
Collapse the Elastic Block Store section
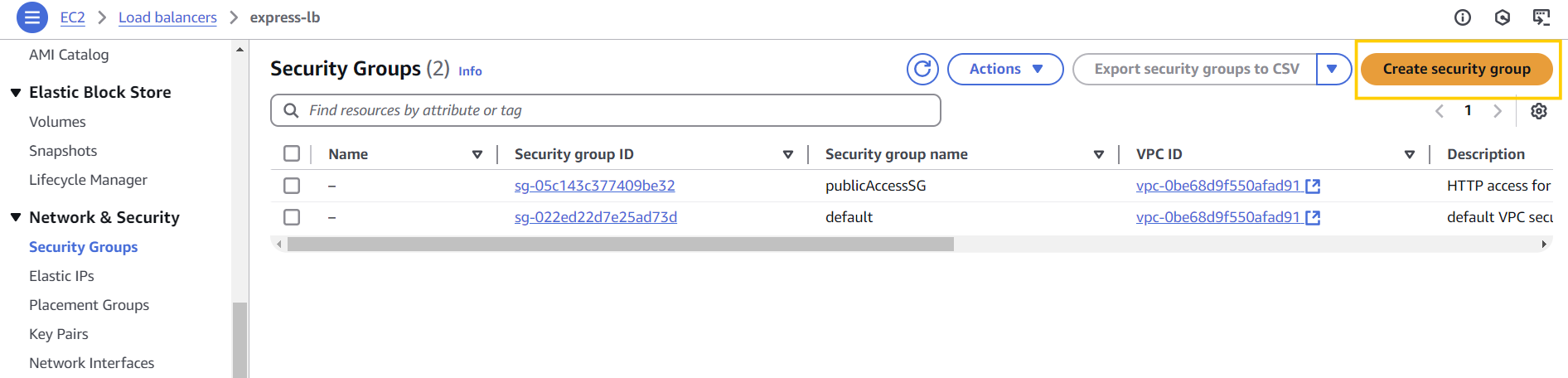(x=16, y=93)
